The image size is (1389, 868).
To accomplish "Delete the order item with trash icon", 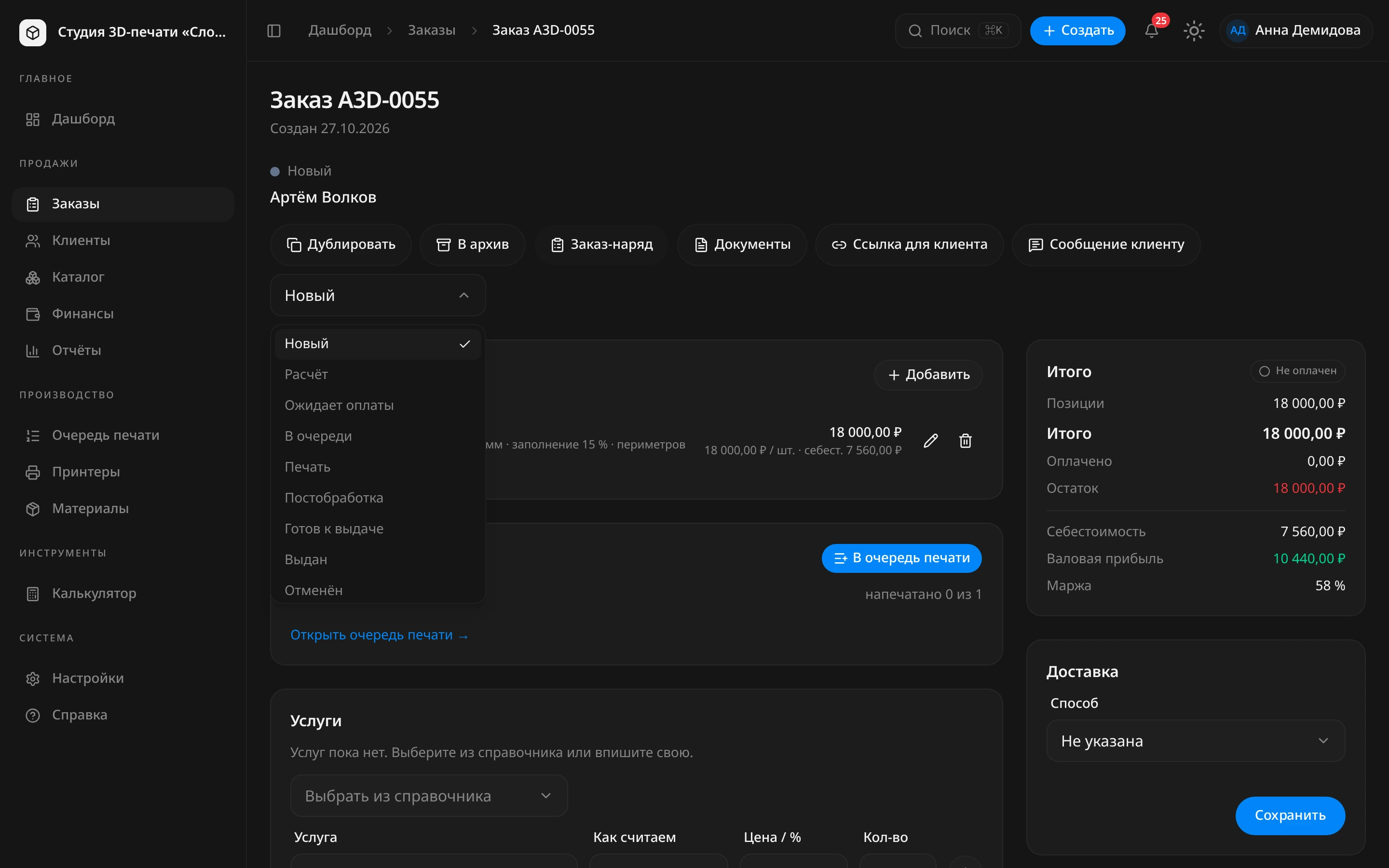I will click(x=966, y=441).
